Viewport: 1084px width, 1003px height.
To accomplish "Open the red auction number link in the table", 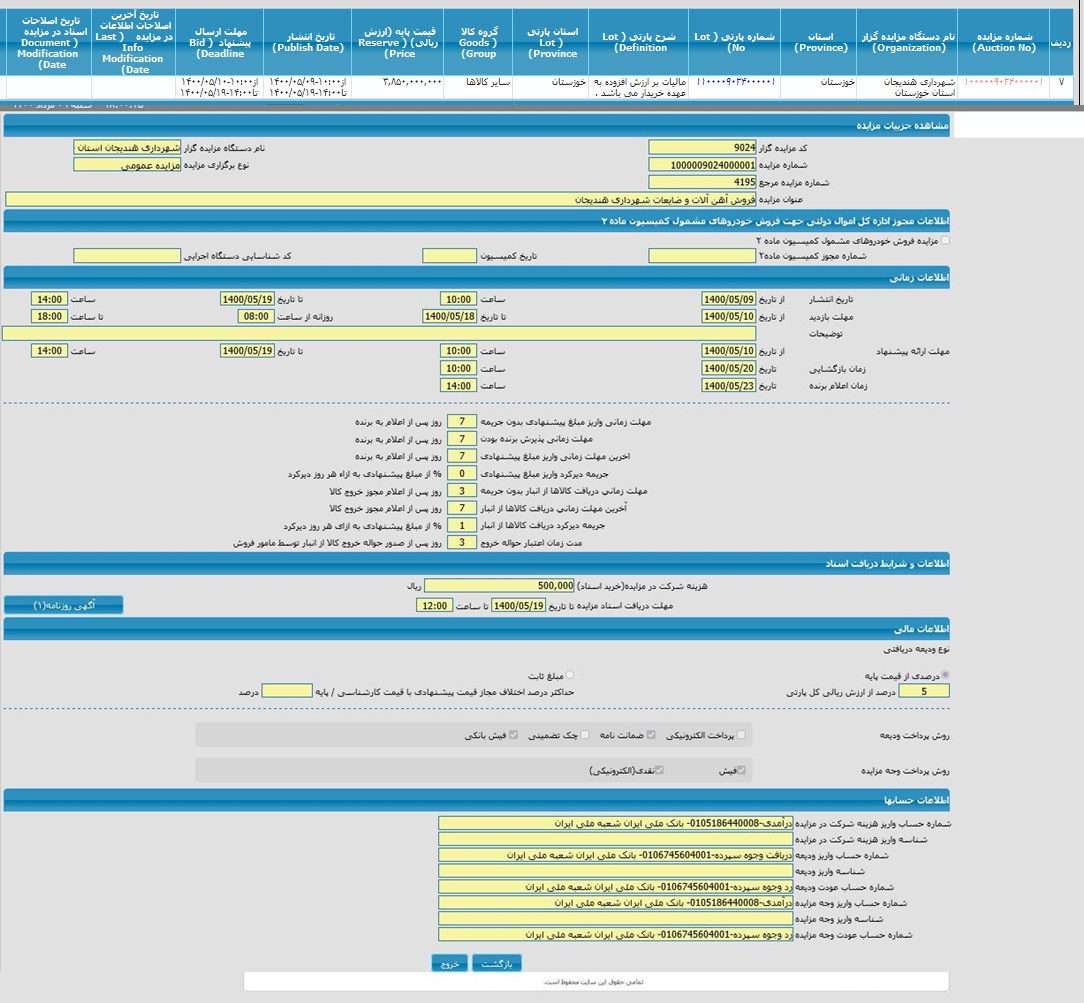I will click(1003, 80).
